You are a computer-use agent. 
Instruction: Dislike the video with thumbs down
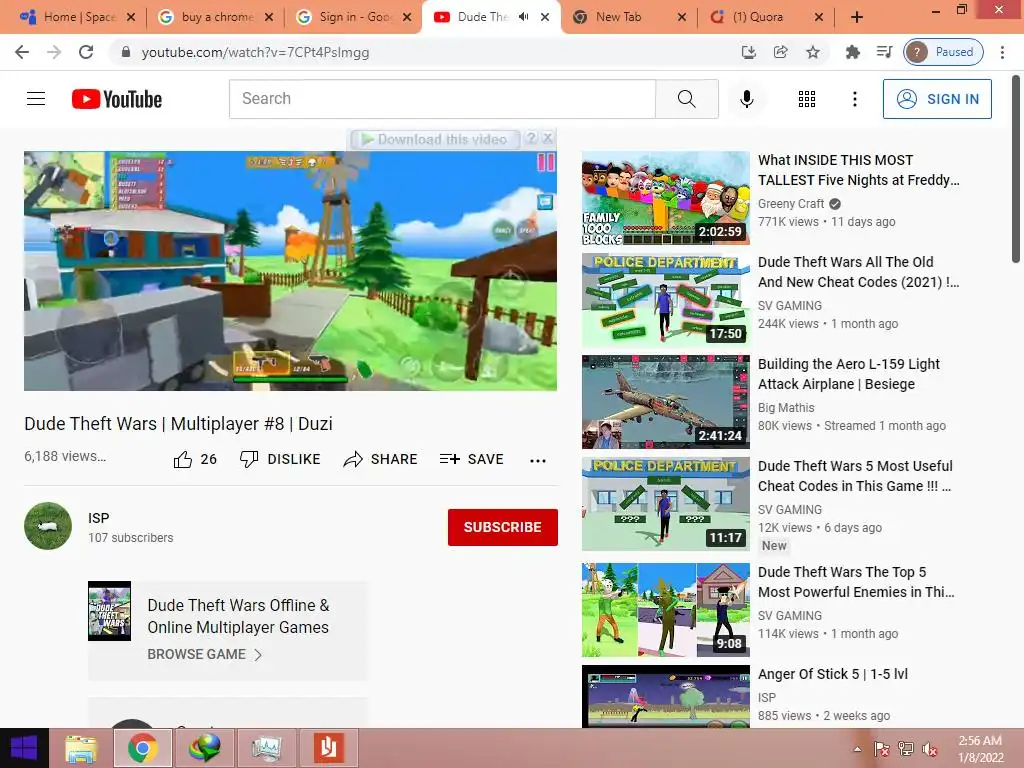280,459
